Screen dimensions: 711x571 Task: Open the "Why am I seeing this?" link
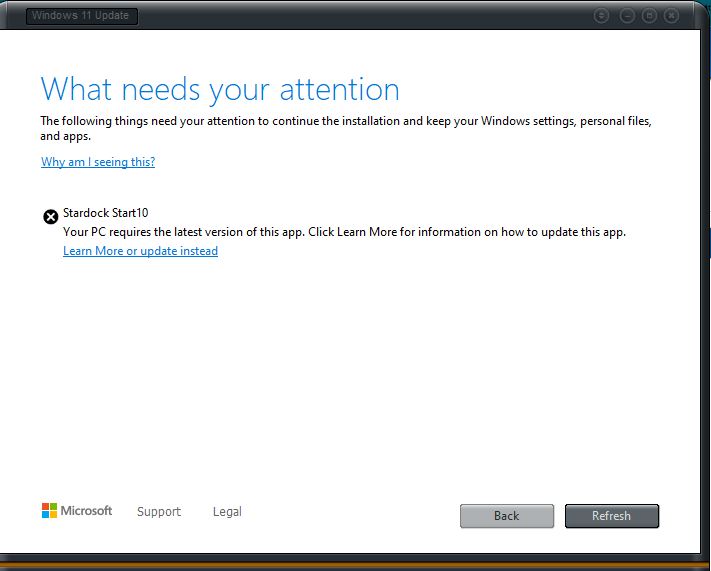point(98,162)
